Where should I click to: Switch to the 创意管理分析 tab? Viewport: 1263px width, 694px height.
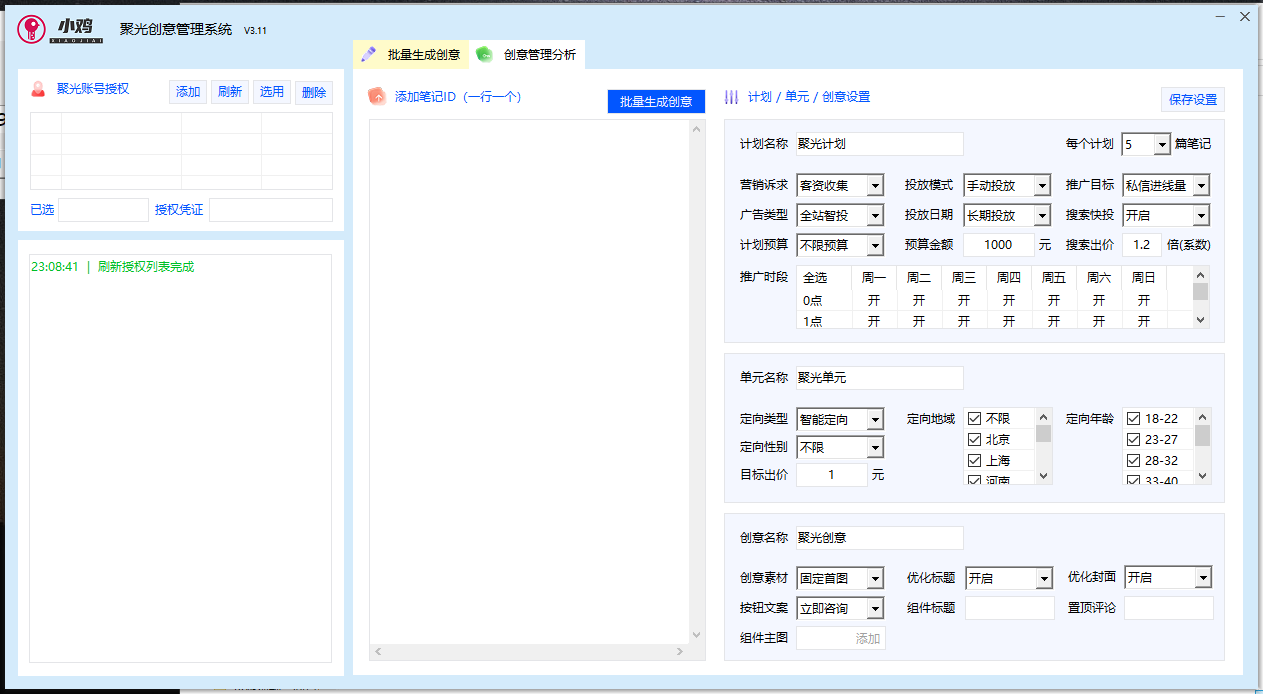point(528,55)
